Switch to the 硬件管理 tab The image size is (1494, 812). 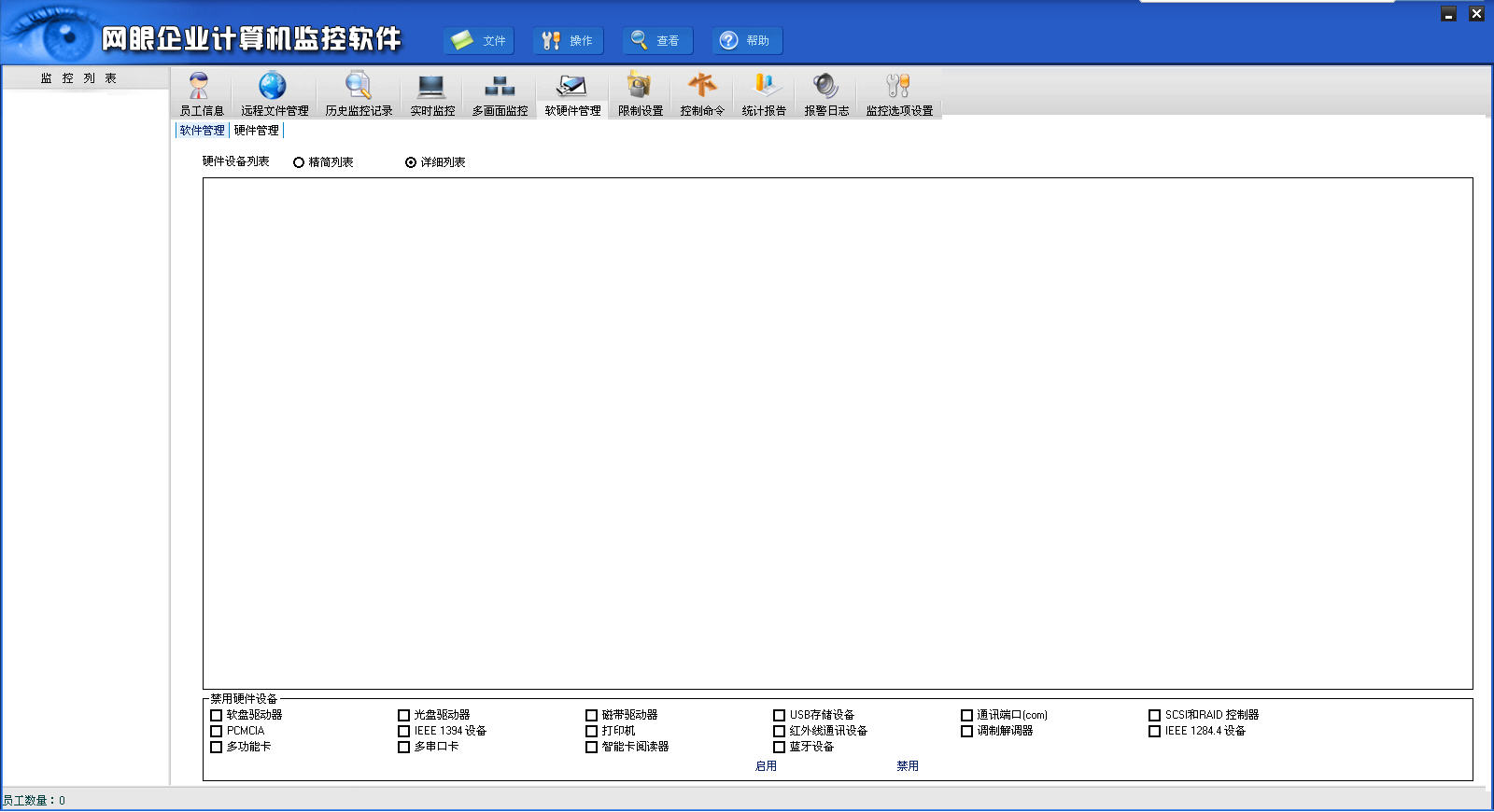pyautogui.click(x=256, y=131)
